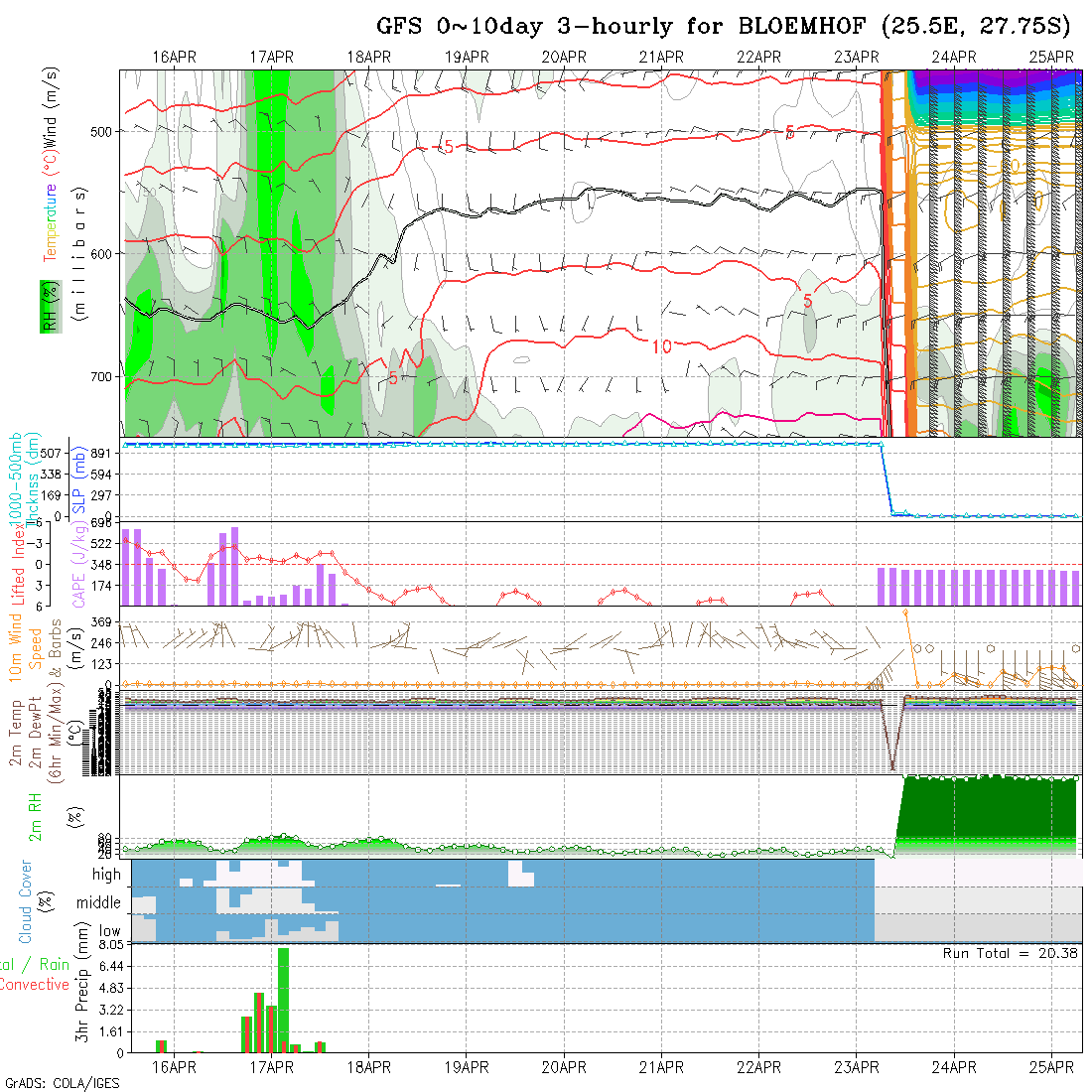Click the 507 value on the thickness axis

[x=51, y=454]
